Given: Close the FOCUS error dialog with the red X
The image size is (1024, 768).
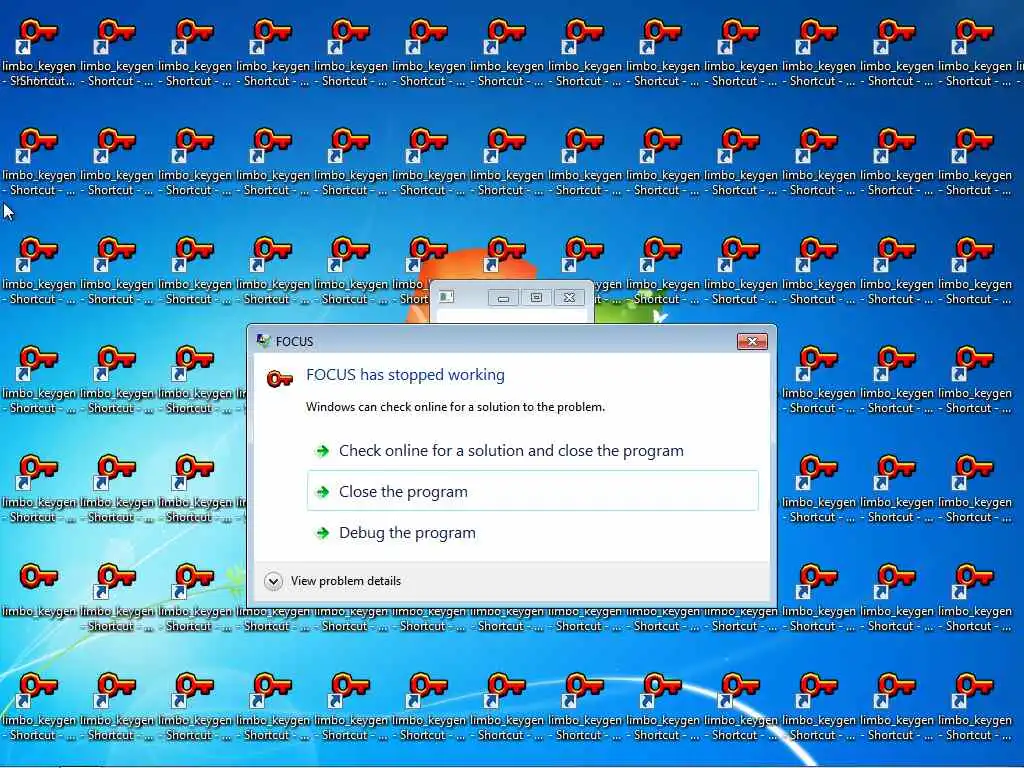Looking at the screenshot, I should 752,342.
